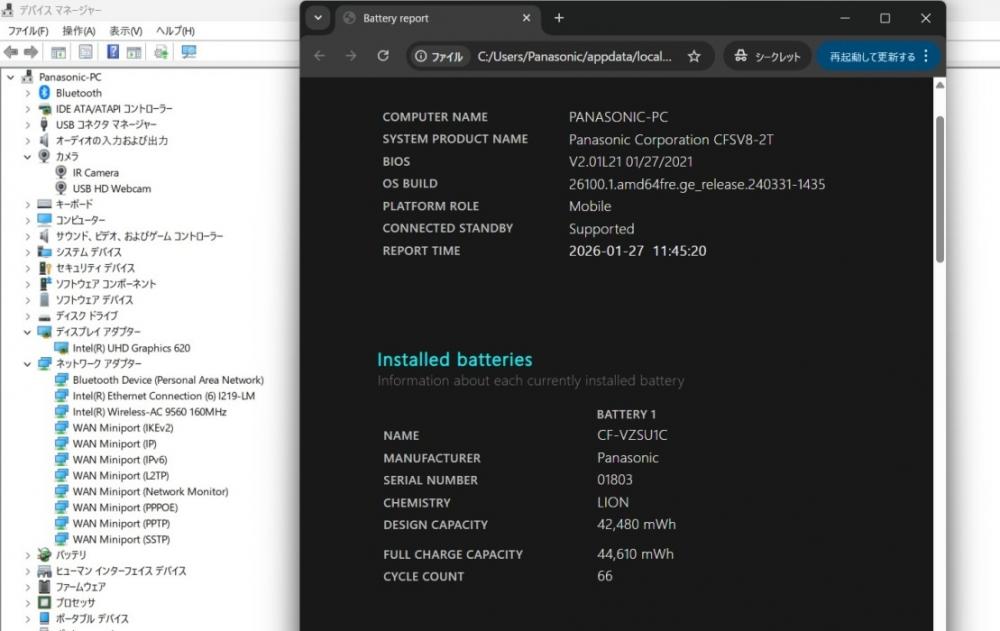The width and height of the screenshot is (1000, 631).
Task: Expand the バッテリ category
Action: point(27,555)
